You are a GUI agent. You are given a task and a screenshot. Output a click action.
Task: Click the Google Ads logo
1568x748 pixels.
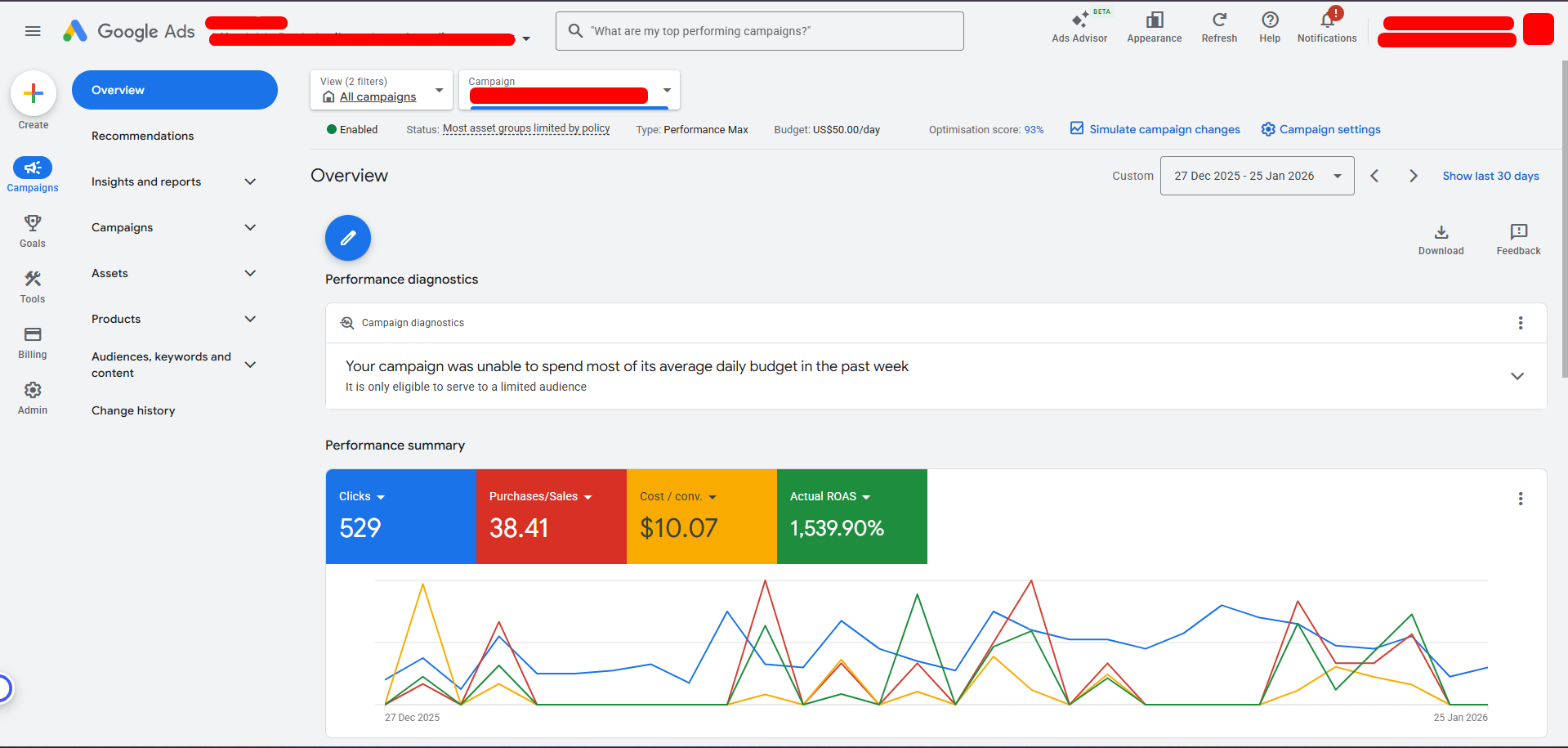[129, 31]
